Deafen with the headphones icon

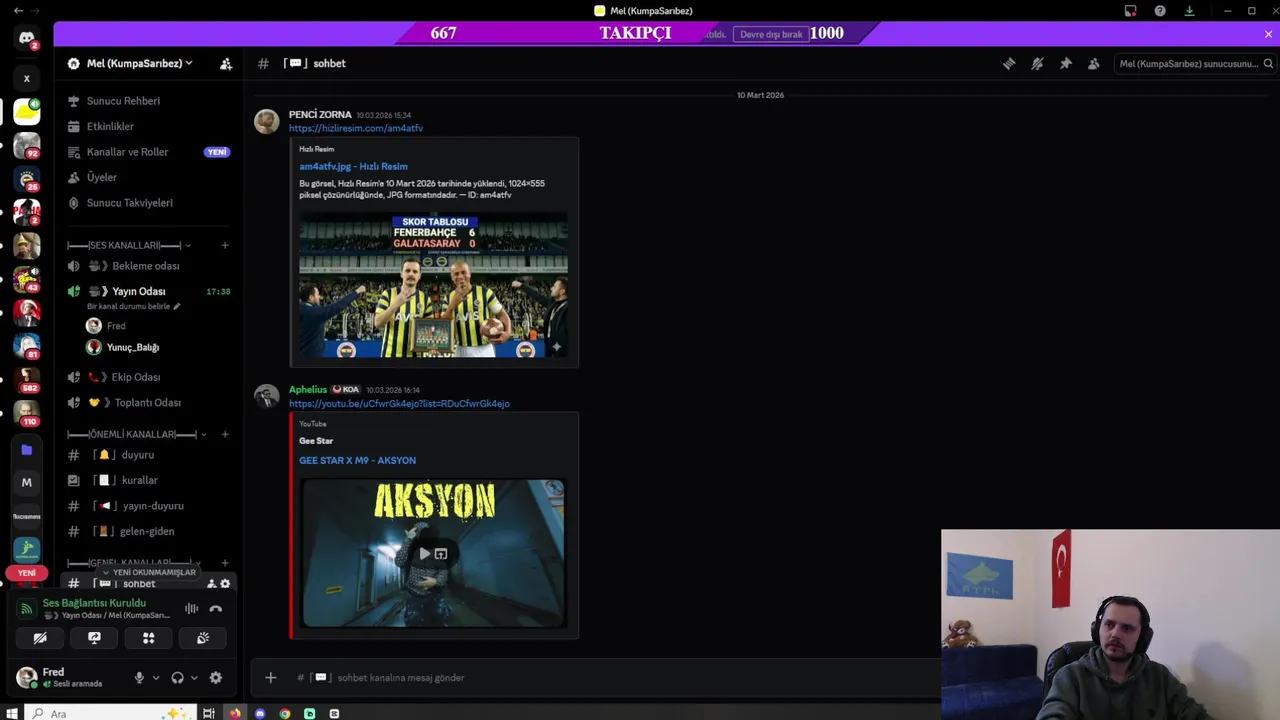[177, 677]
